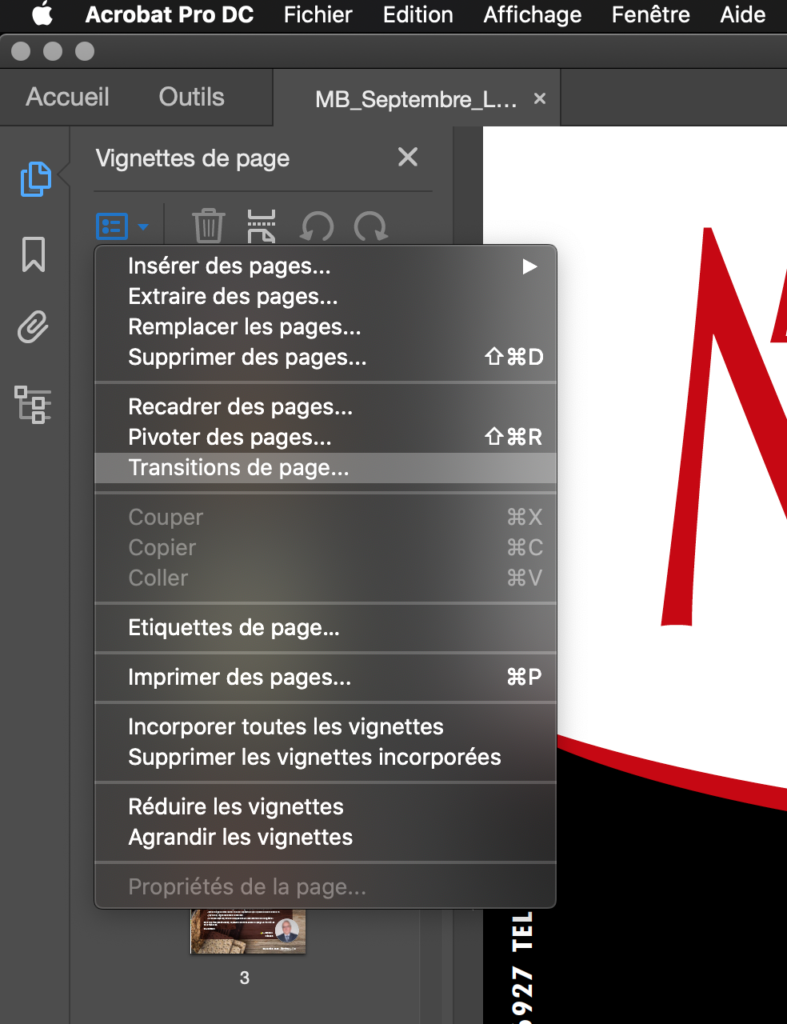The height and width of the screenshot is (1024, 787).
Task: Close the MB_Septembre document tab
Action: 540,99
